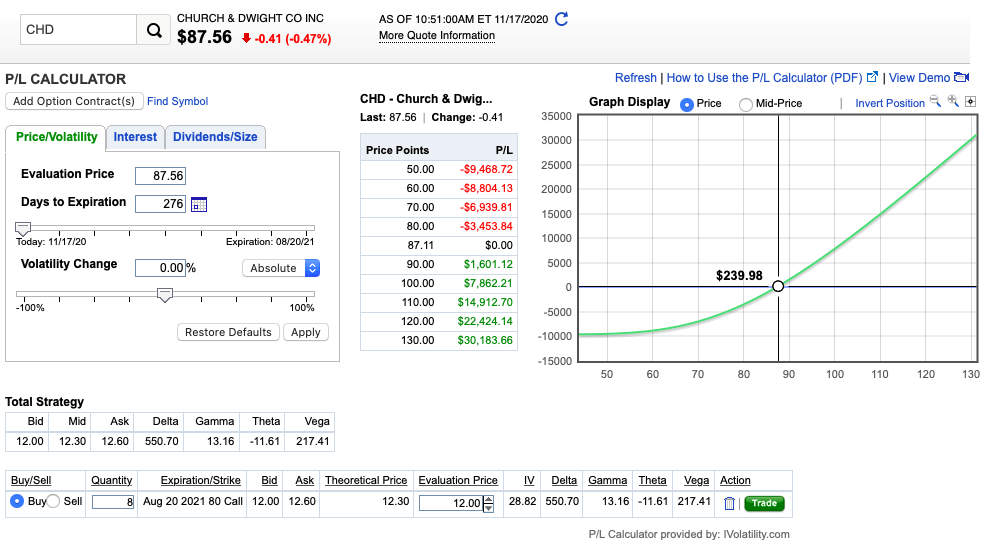991x545 pixels.
Task: Click the symbol search magnifier icon
Action: click(154, 30)
